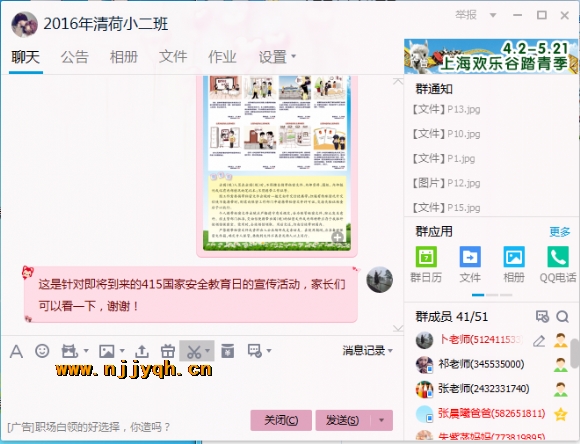The width and height of the screenshot is (580, 444).
Task: Click the chat scroll-up arrow
Action: [398, 81]
